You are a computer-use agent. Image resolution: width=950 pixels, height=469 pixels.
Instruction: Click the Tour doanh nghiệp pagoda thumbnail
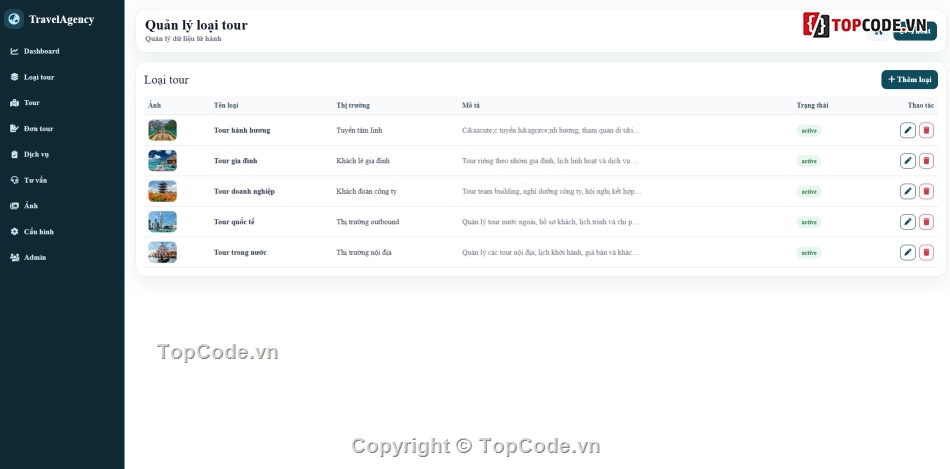click(162, 191)
